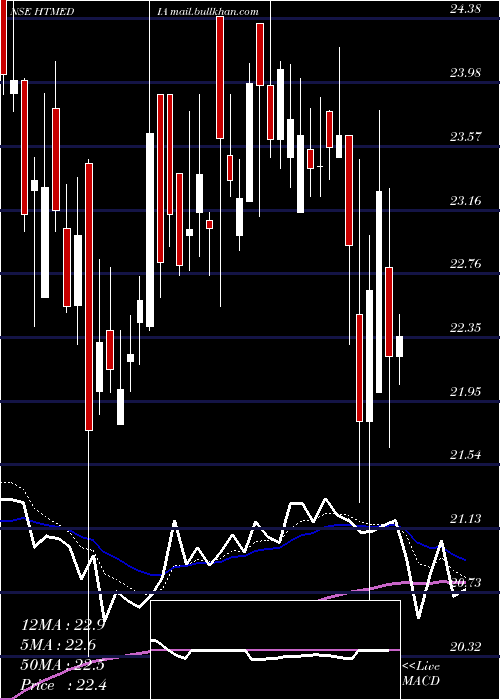Click the 20.73 price axis label

pos(465,582)
